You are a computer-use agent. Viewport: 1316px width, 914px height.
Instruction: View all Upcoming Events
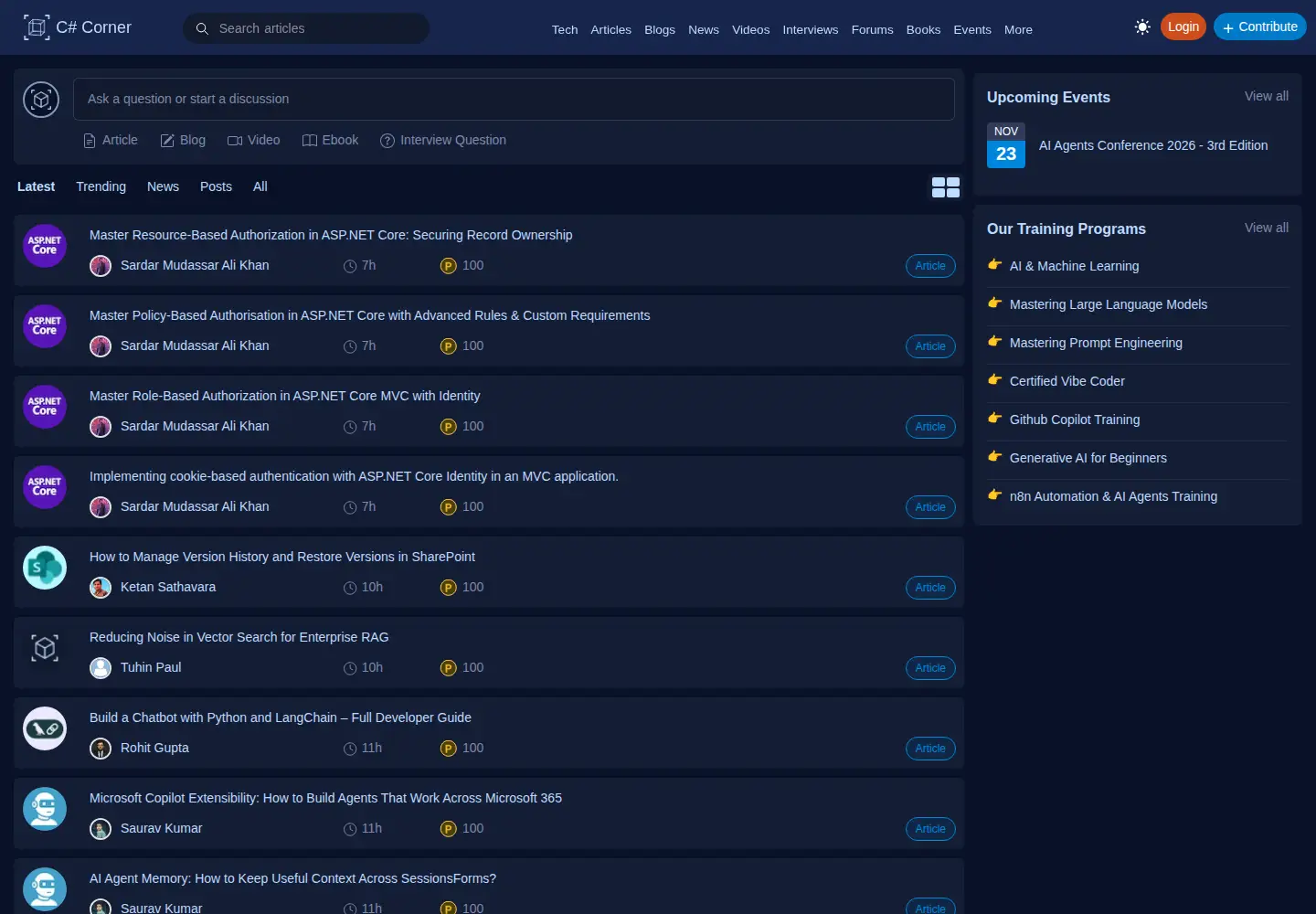[x=1267, y=96]
